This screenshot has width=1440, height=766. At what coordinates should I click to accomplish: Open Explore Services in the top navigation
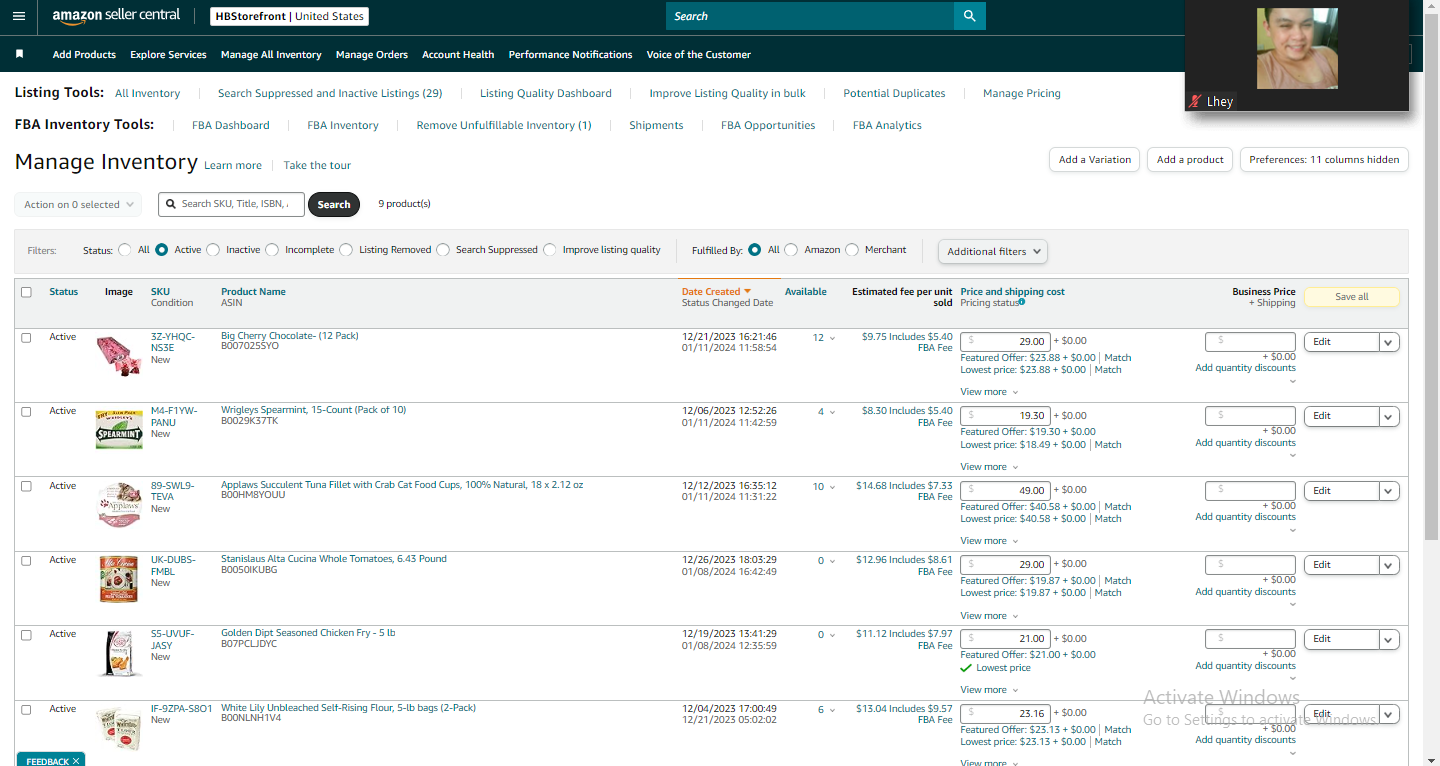coord(168,54)
